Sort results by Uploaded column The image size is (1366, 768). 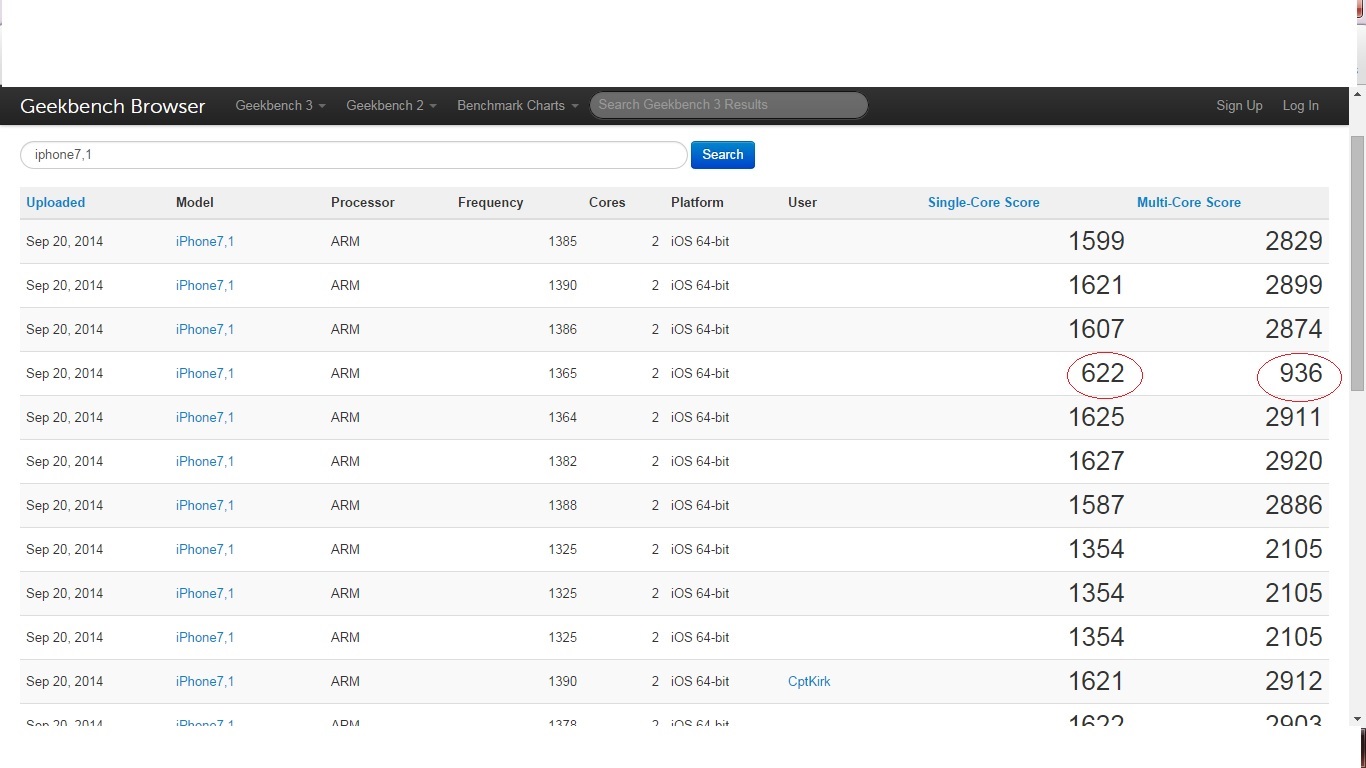(x=56, y=202)
